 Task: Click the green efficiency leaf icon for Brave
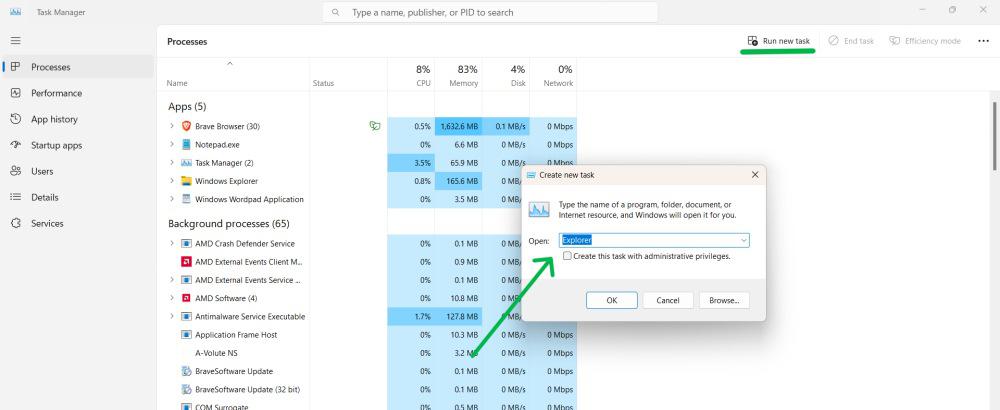(375, 126)
